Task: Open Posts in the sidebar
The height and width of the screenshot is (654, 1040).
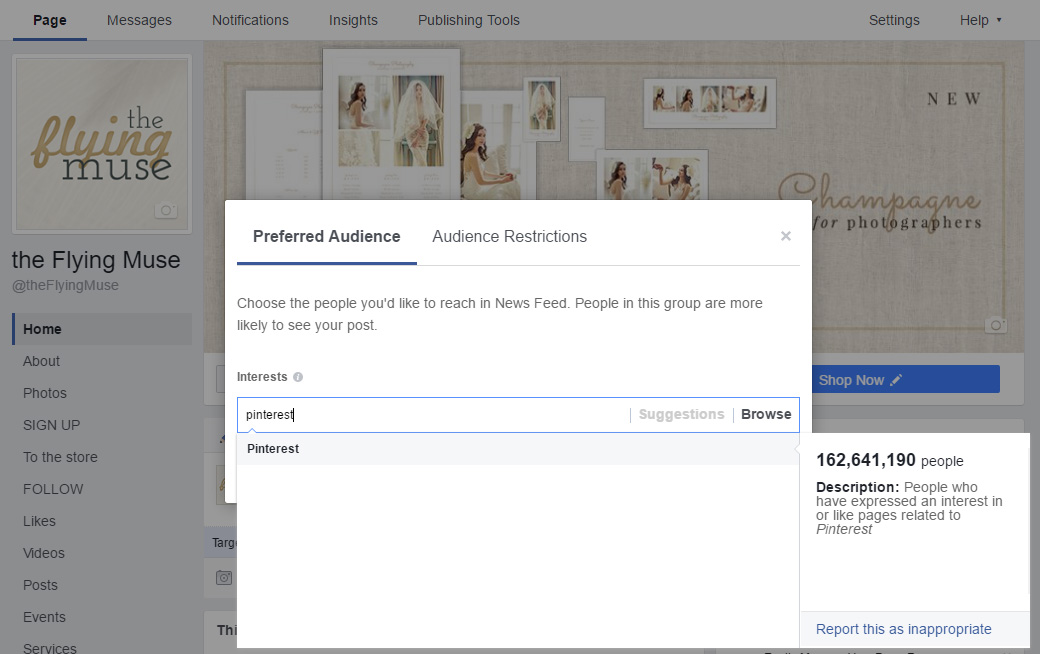Action: (40, 585)
